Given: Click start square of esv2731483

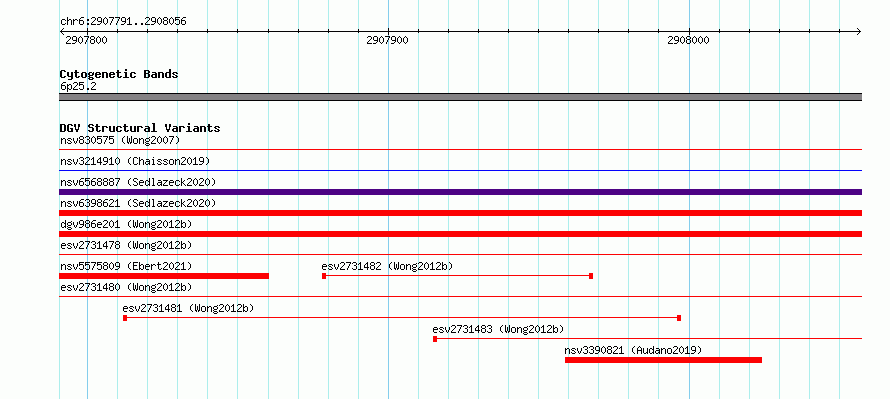Looking at the screenshot, I should pyautogui.click(x=435, y=339).
